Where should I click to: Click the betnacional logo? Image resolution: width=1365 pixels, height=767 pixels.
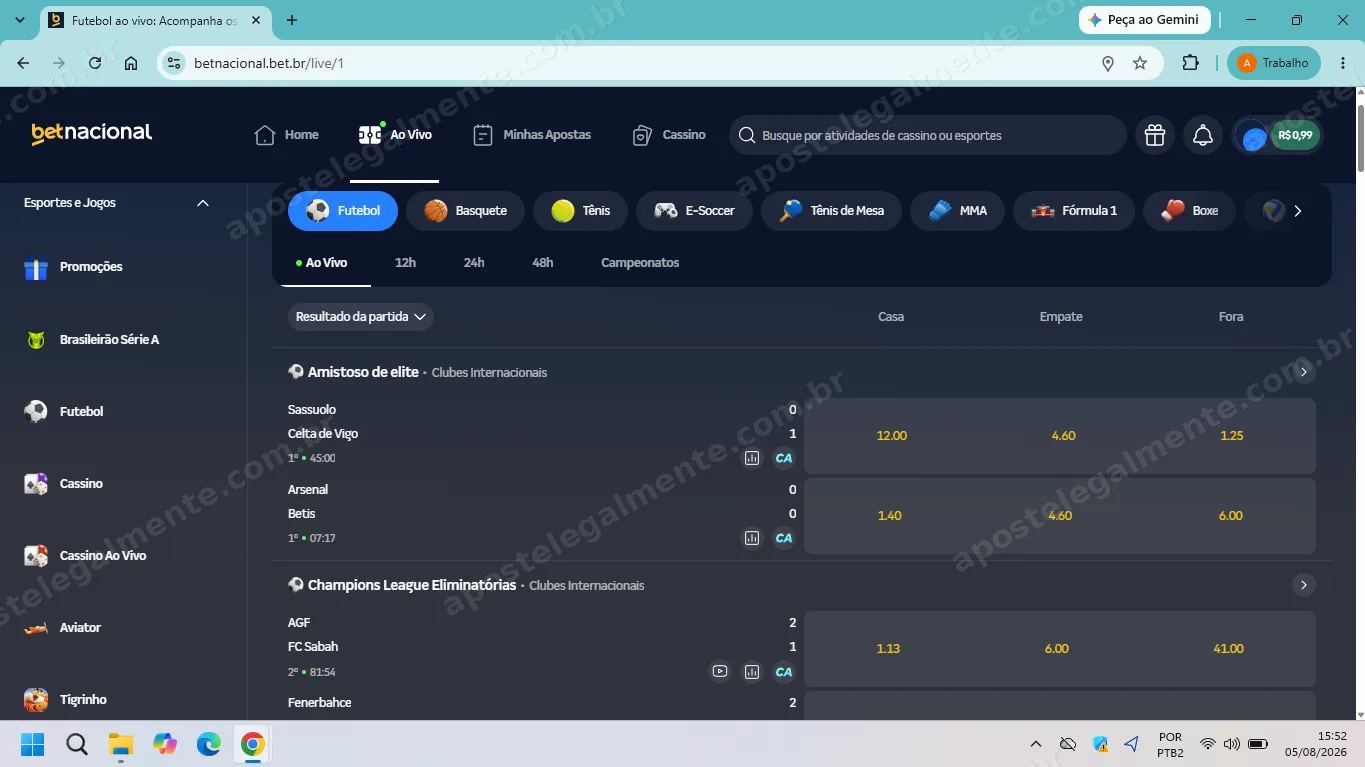pos(92,134)
